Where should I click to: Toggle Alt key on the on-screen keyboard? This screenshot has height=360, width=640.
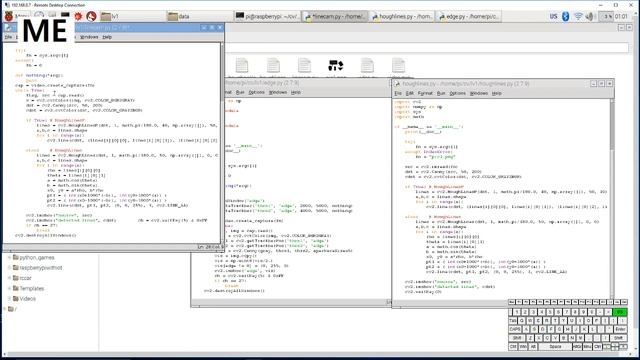(x=533, y=347)
